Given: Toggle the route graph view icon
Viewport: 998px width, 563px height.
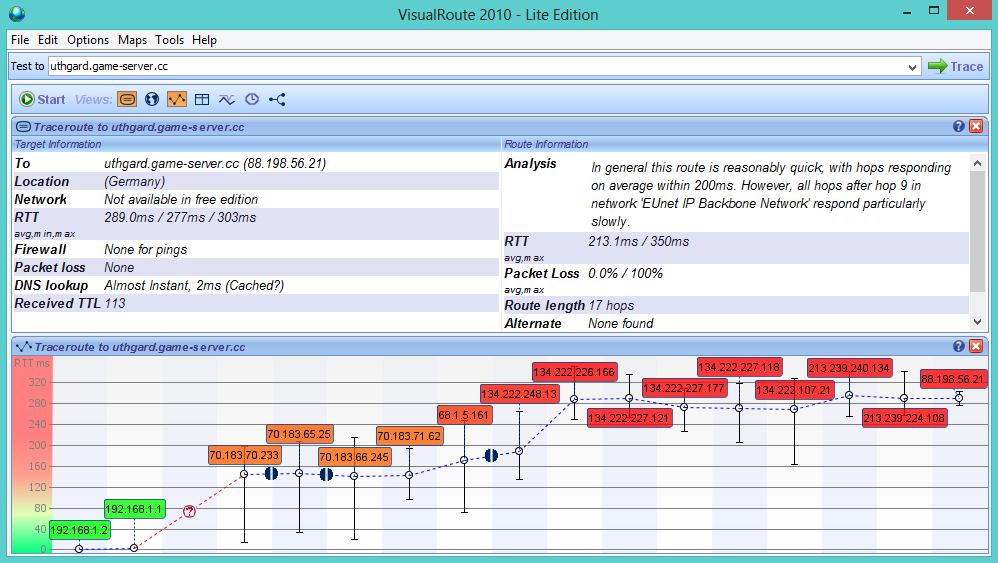Looking at the screenshot, I should [177, 99].
